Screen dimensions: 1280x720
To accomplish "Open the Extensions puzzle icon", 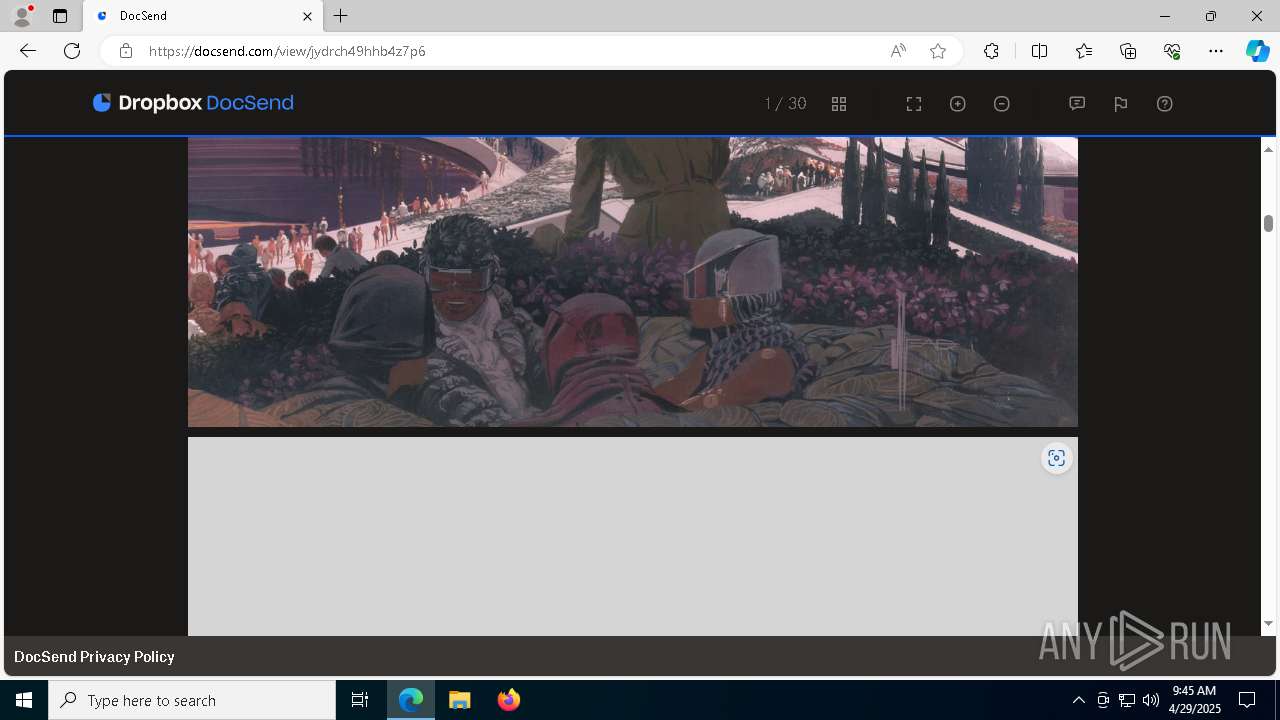I will point(991,51).
